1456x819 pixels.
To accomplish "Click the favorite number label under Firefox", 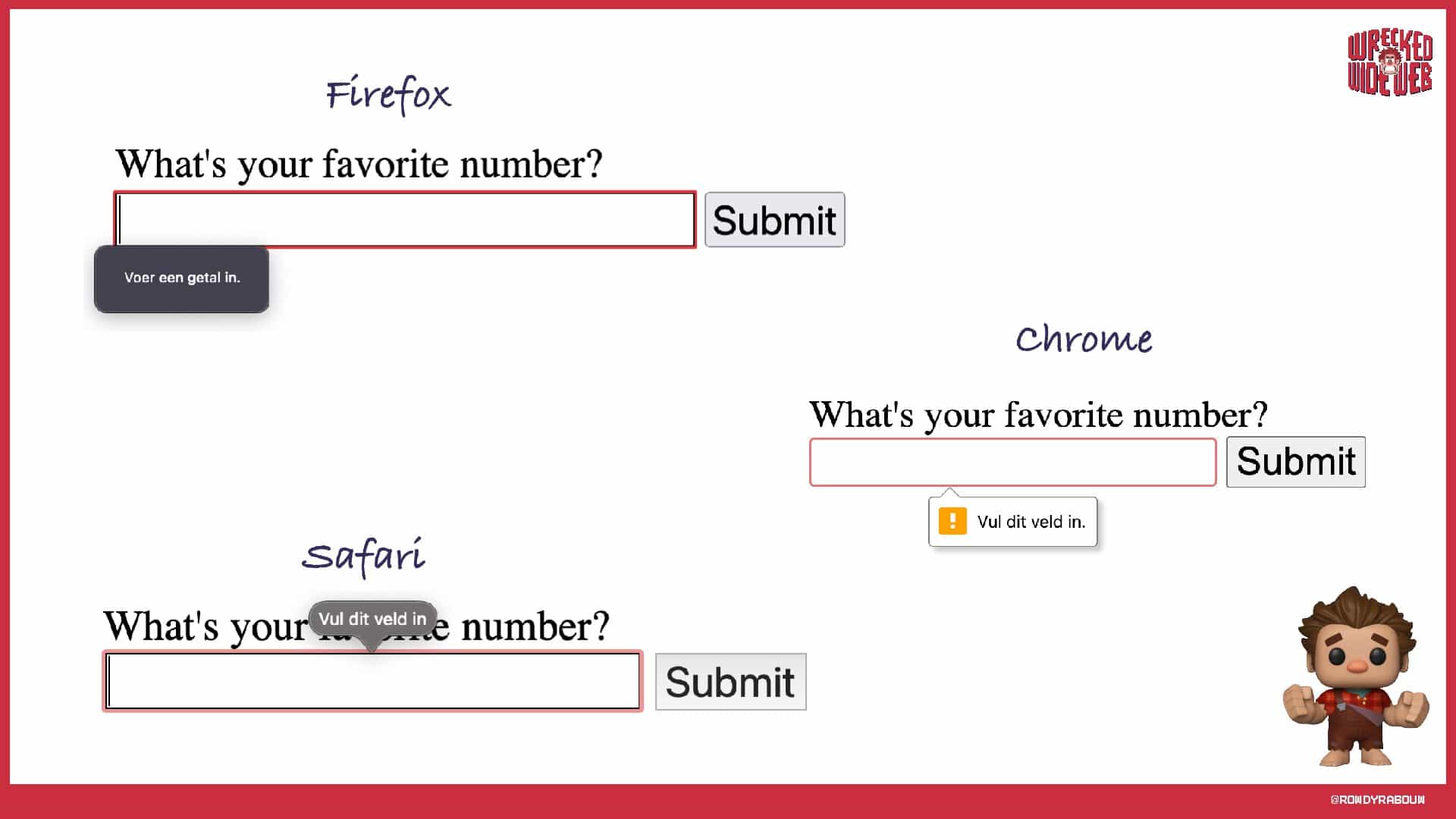I will point(359,164).
